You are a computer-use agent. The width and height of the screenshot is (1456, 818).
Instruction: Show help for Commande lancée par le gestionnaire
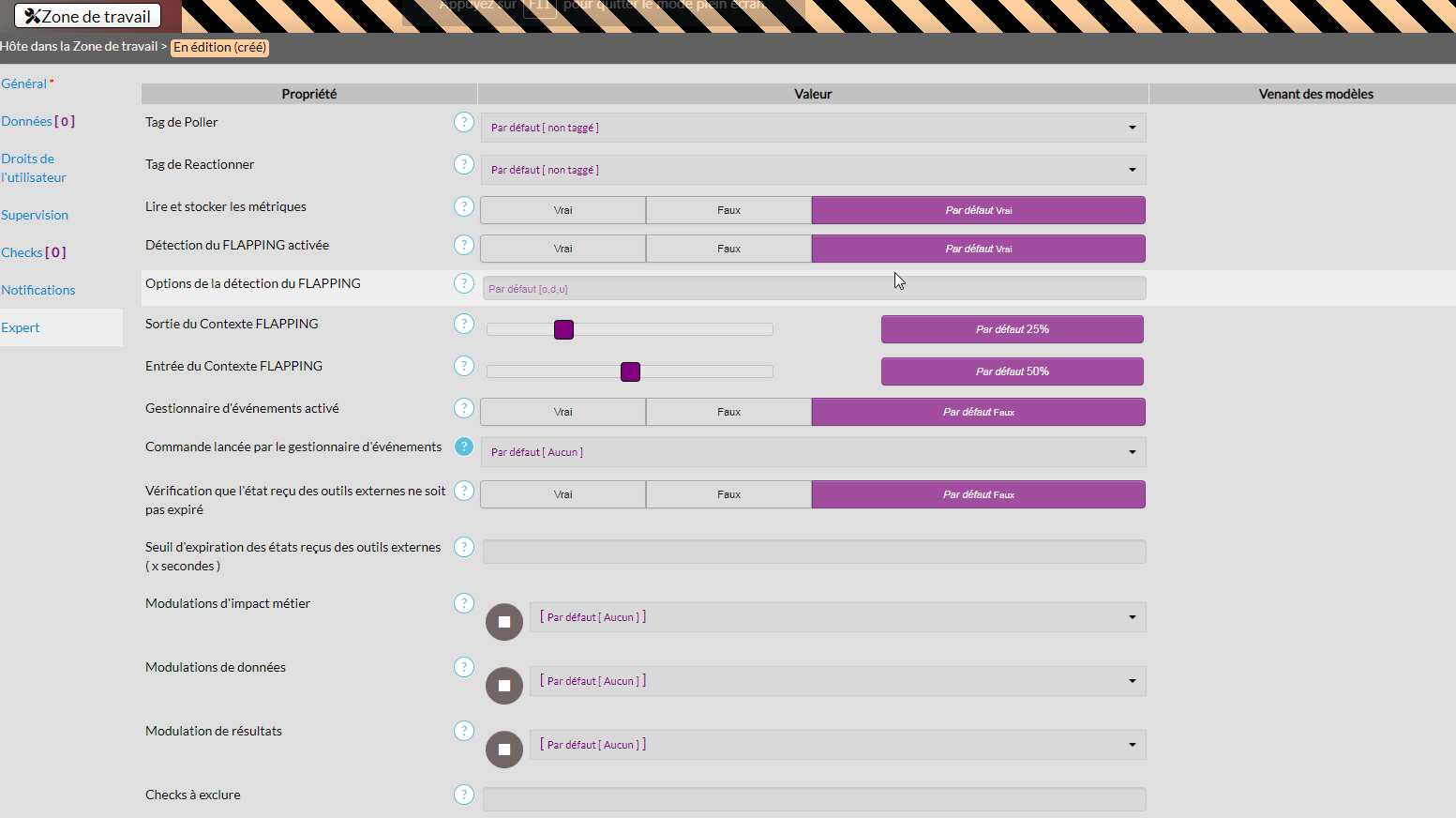464,447
